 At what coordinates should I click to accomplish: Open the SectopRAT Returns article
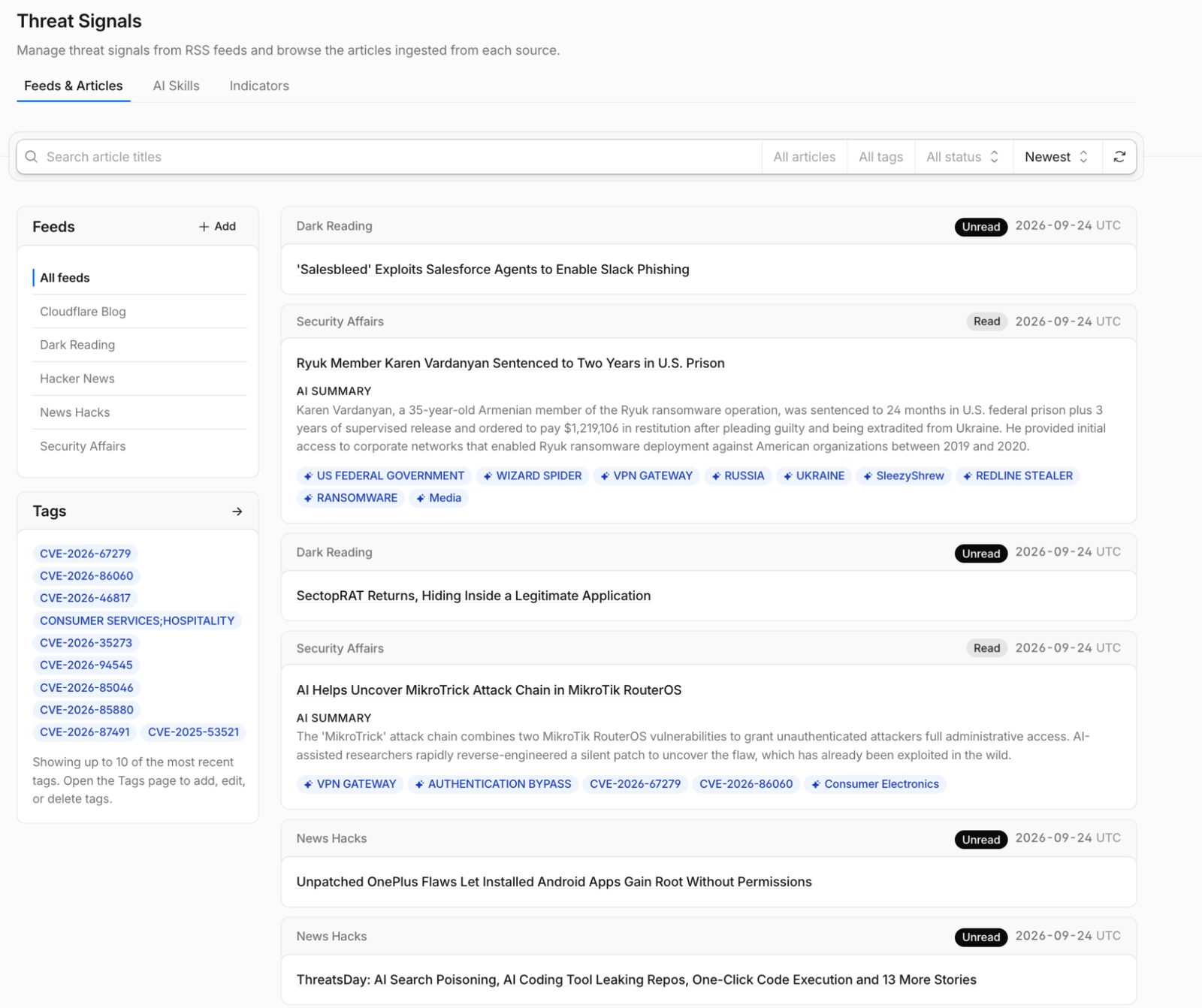(474, 596)
